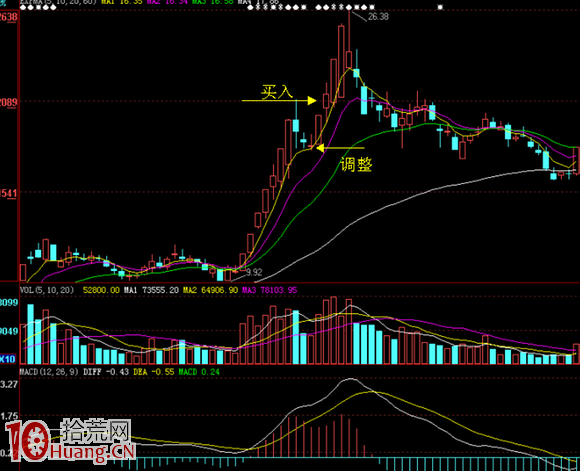This screenshot has width=580, height=471.
Task: Click the 9049 volume axis label
Action: pyautogui.click(x=9, y=331)
